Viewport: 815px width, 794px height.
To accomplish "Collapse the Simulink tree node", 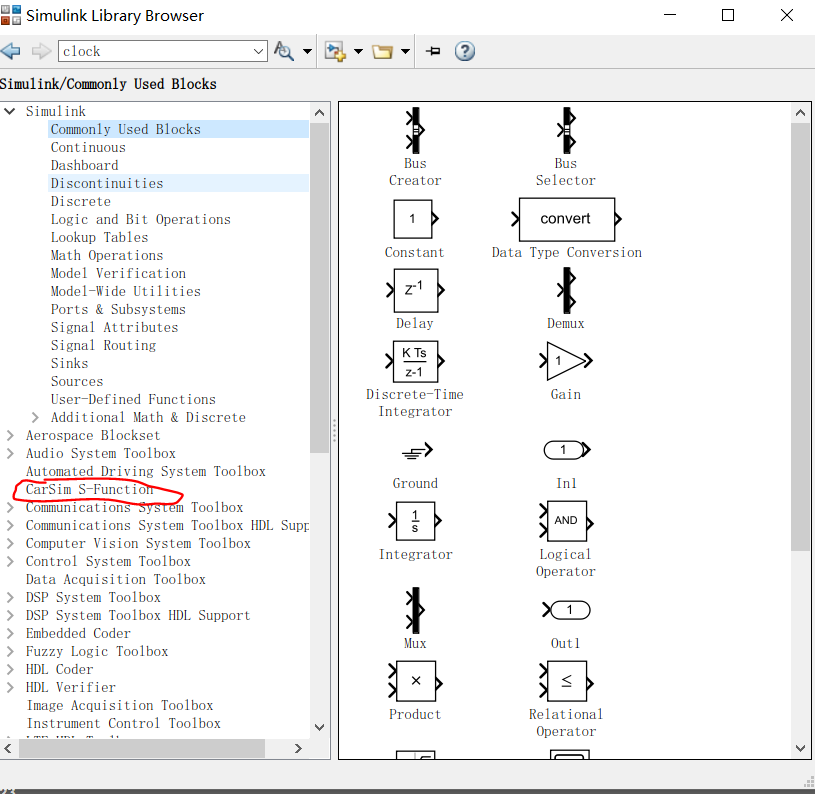I will (x=9, y=111).
